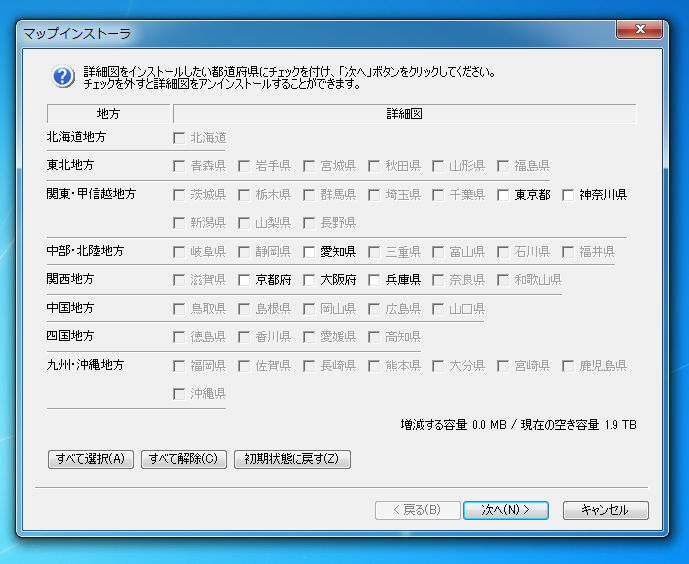Viewport: 689px width, 564px height.
Task: Check the 佐賀県 checkbox
Action: (x=244, y=366)
